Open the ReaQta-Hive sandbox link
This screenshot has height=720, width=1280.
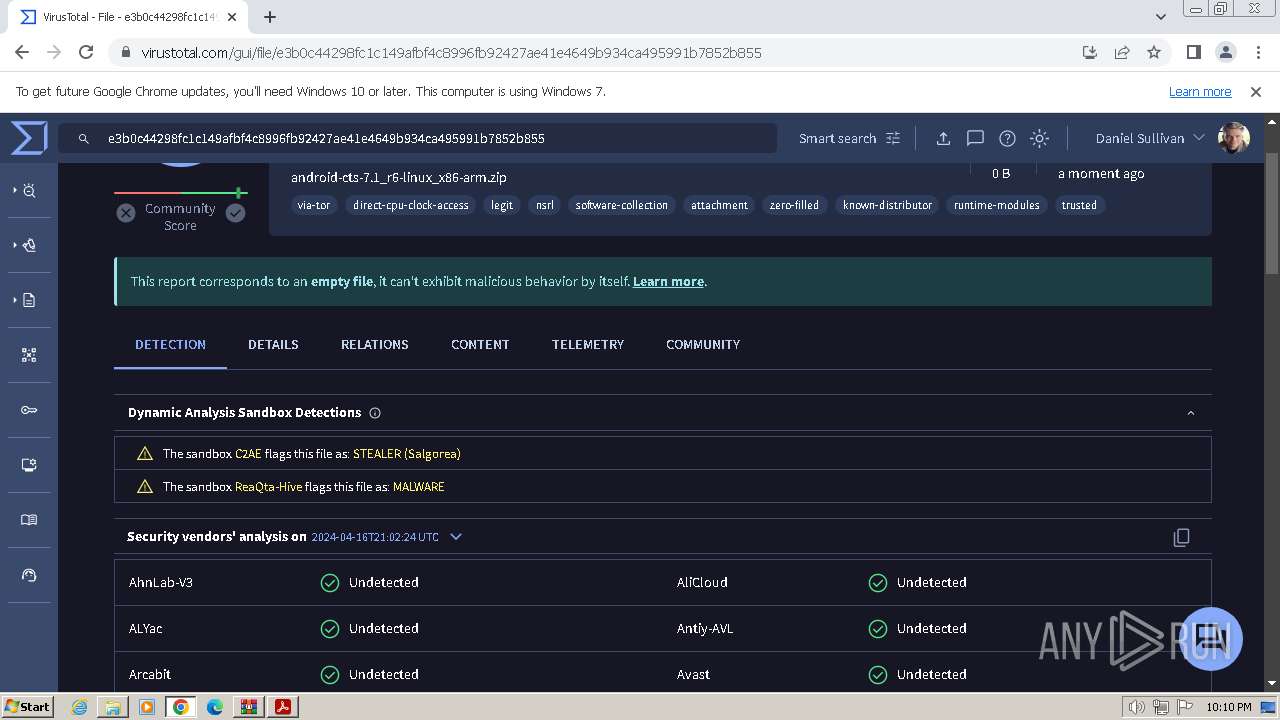[268, 487]
